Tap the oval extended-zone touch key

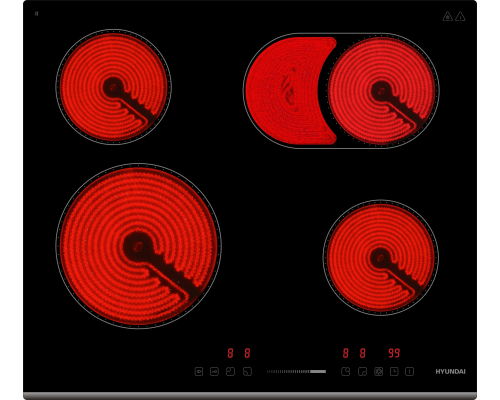click(378, 371)
